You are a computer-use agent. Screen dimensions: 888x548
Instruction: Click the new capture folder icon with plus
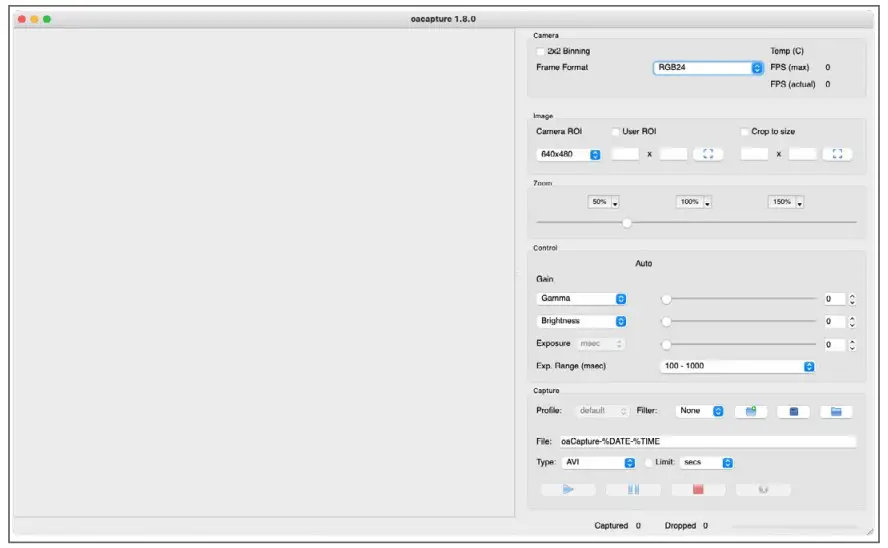750,411
